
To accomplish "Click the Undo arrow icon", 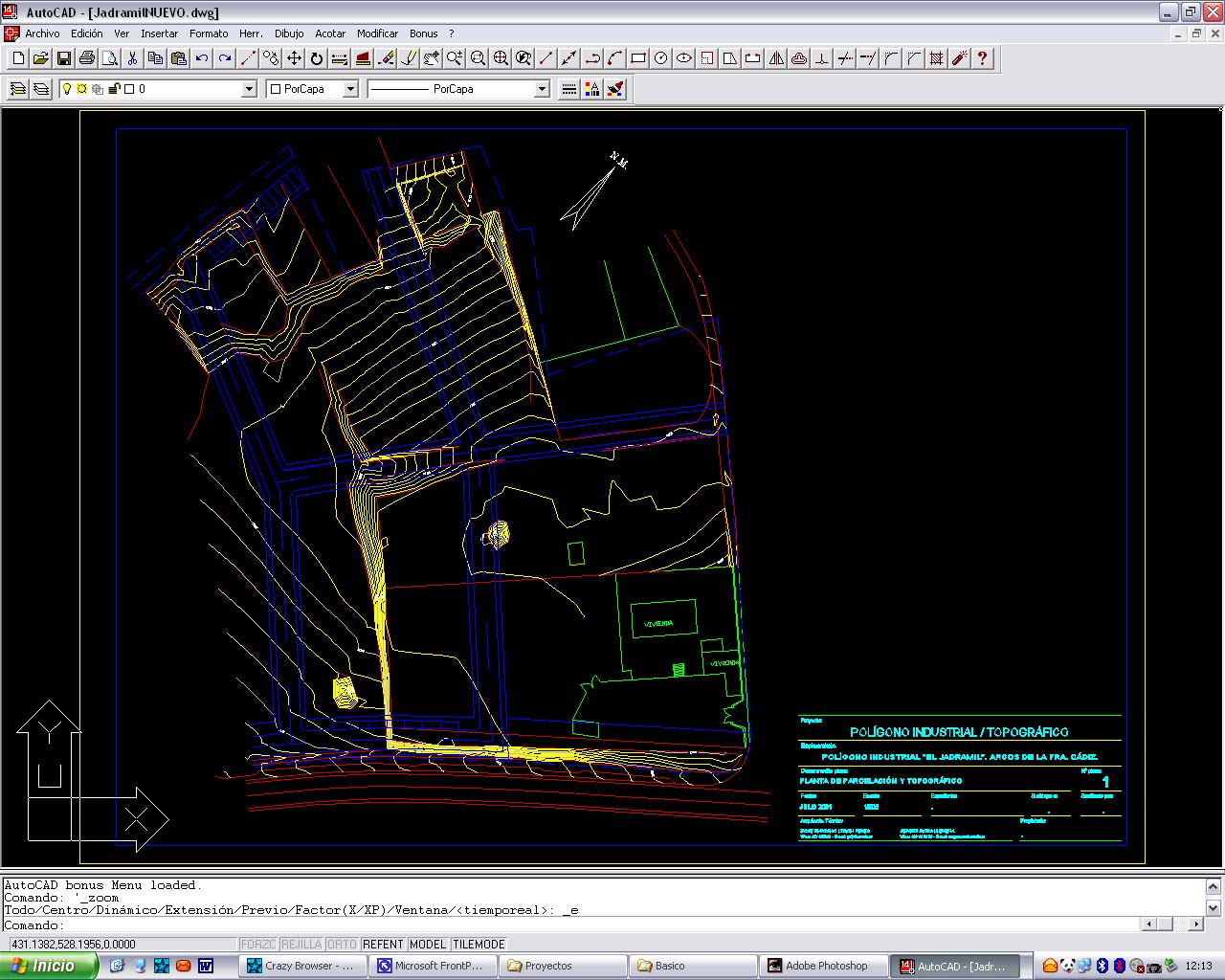I will click(202, 58).
